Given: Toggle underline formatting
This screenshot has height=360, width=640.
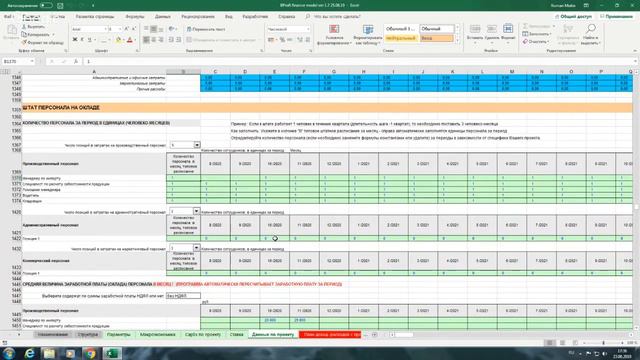Looking at the screenshot, I should click(x=89, y=40).
